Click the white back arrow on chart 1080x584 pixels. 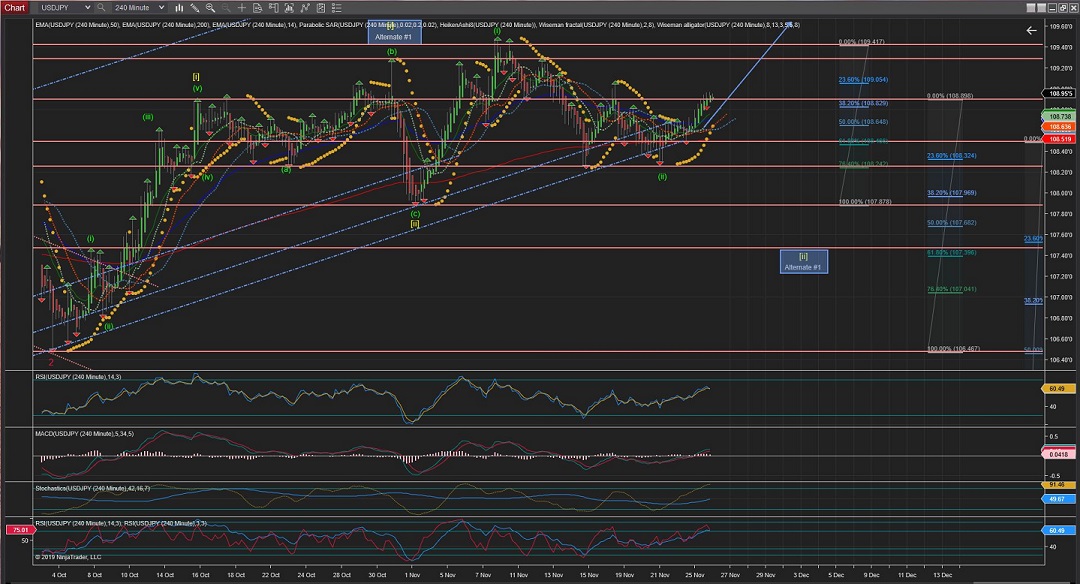point(1031,31)
